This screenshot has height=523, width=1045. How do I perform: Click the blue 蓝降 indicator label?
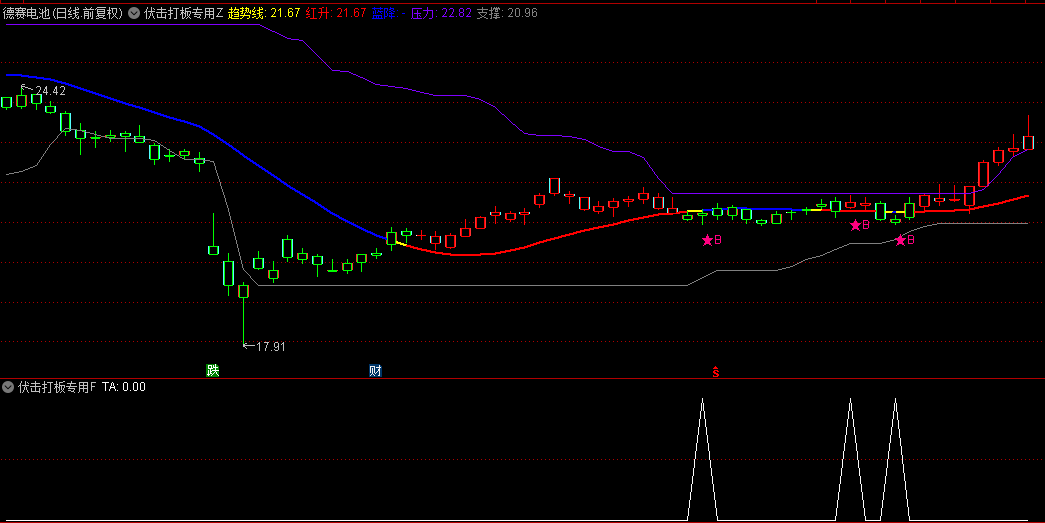point(384,14)
